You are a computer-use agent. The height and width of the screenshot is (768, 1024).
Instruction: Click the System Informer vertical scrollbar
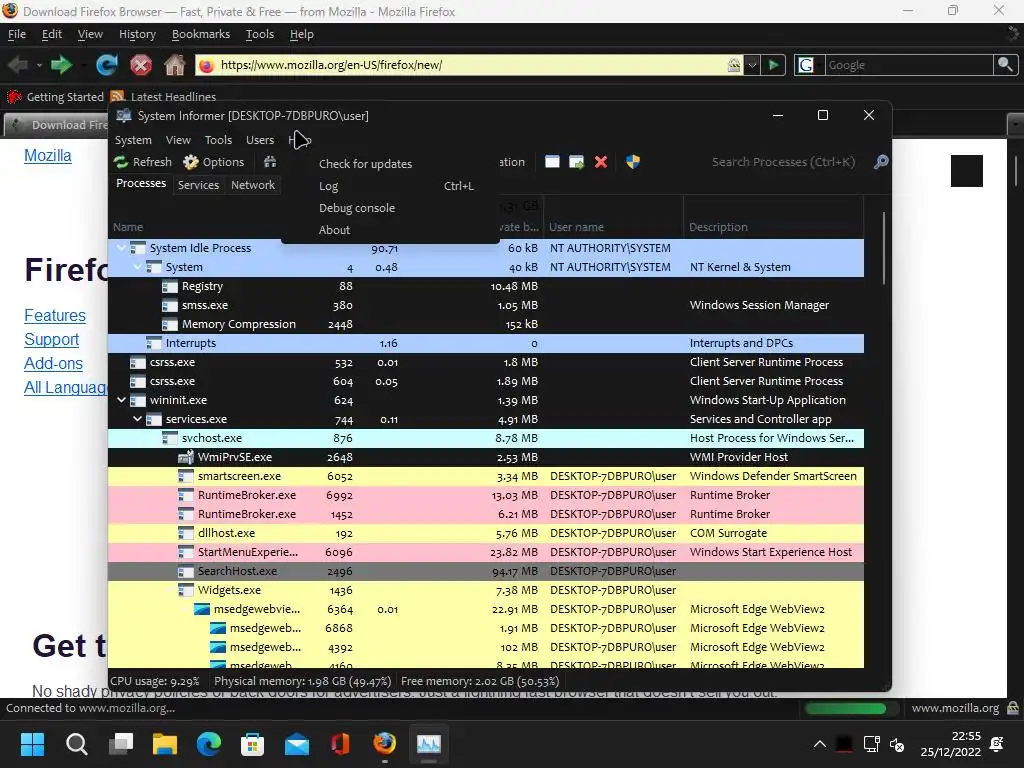(x=884, y=248)
